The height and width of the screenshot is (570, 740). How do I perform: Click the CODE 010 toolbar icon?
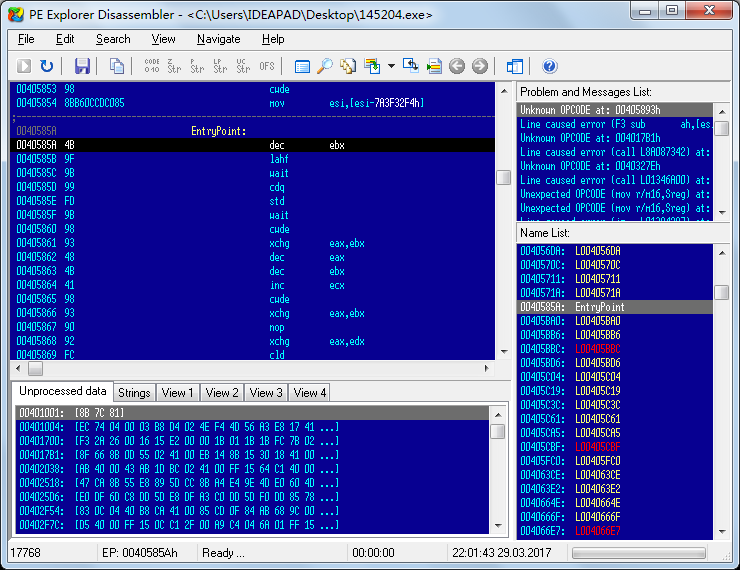152,66
